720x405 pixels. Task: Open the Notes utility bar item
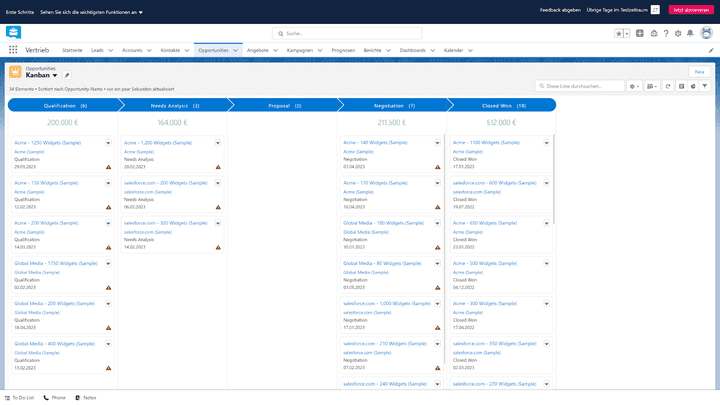tap(86, 398)
